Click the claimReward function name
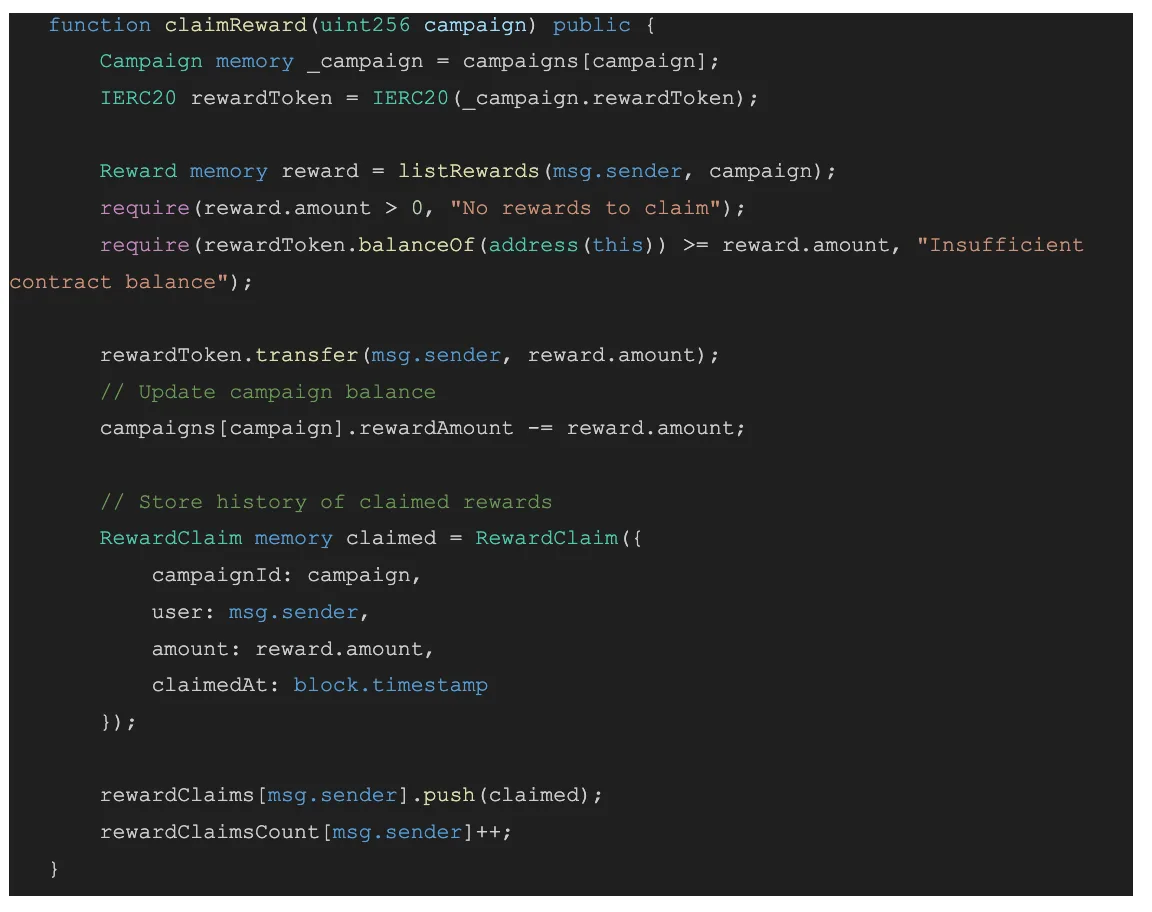Viewport: 1152px width, 912px height. coord(235,25)
